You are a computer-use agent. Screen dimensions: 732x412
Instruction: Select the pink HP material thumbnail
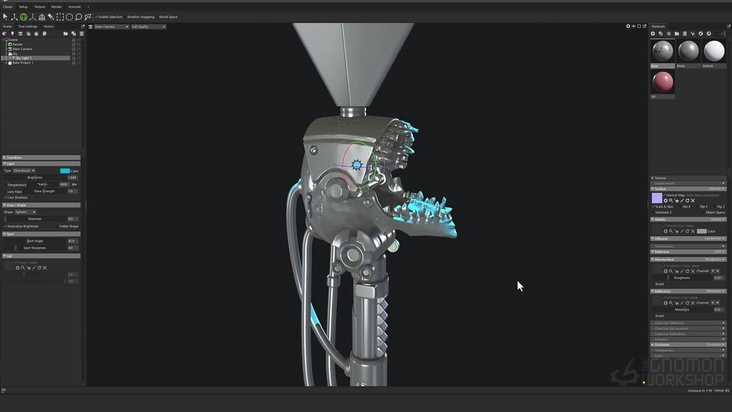662,83
